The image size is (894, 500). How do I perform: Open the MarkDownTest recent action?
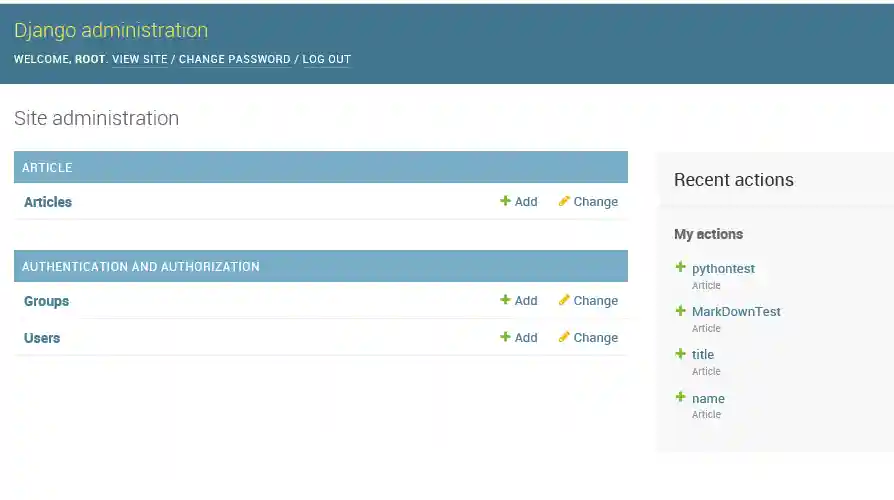[x=736, y=312]
